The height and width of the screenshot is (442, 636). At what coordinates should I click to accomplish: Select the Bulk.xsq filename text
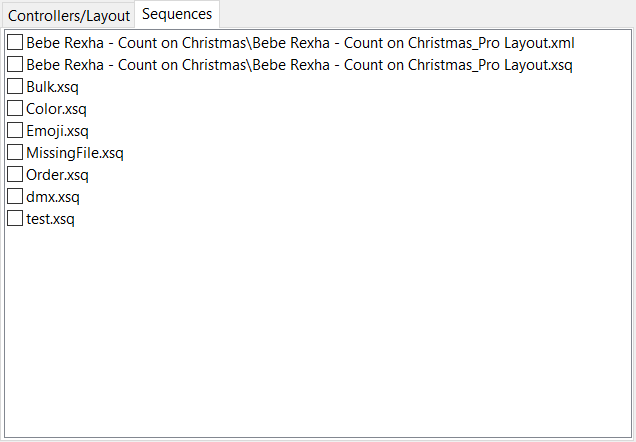[52, 87]
